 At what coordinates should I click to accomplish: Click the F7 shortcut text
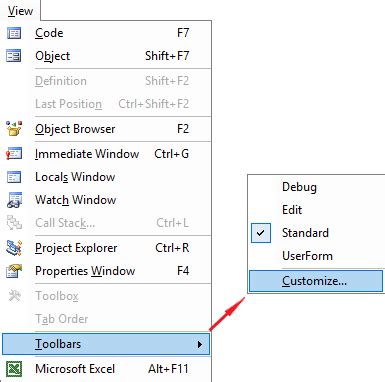point(183,33)
